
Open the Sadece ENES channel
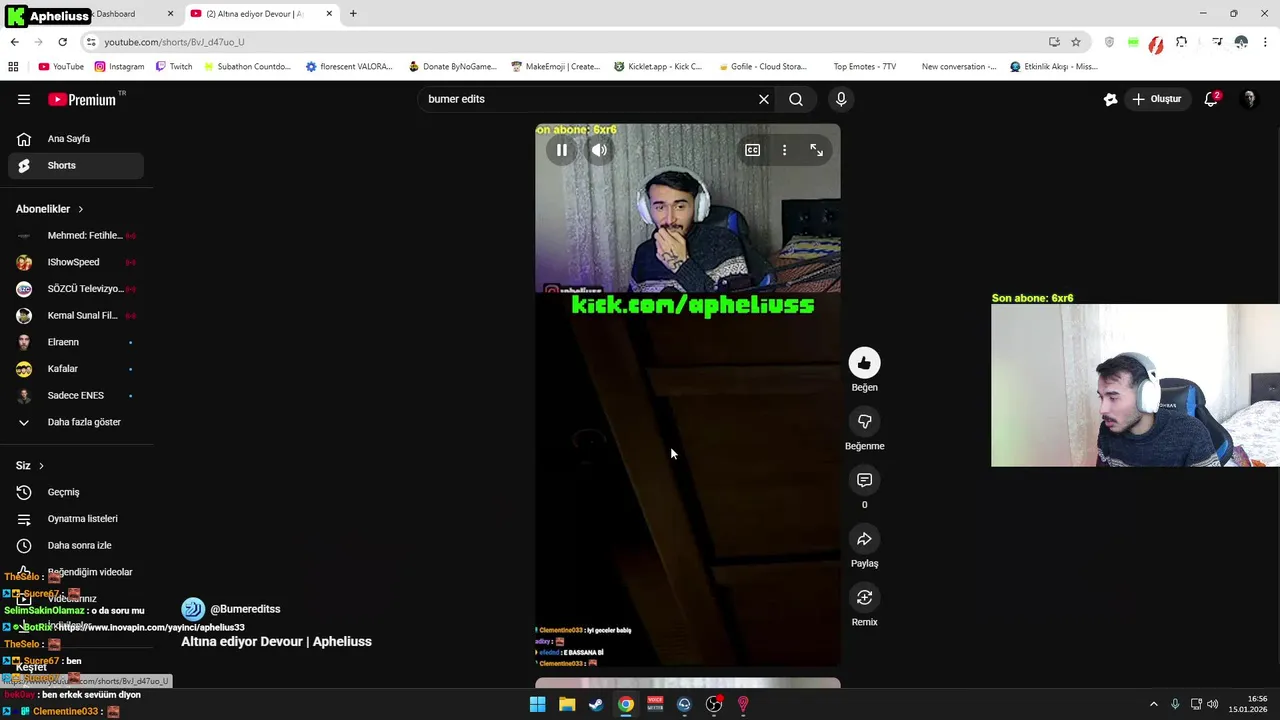click(x=76, y=395)
